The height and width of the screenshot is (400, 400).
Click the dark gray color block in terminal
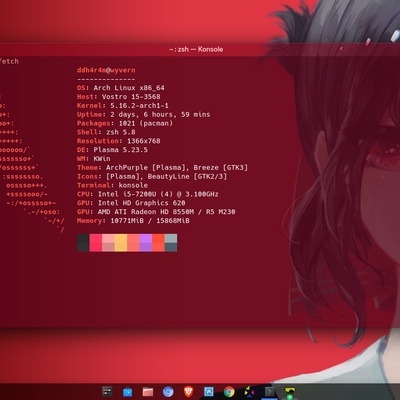click(83, 243)
